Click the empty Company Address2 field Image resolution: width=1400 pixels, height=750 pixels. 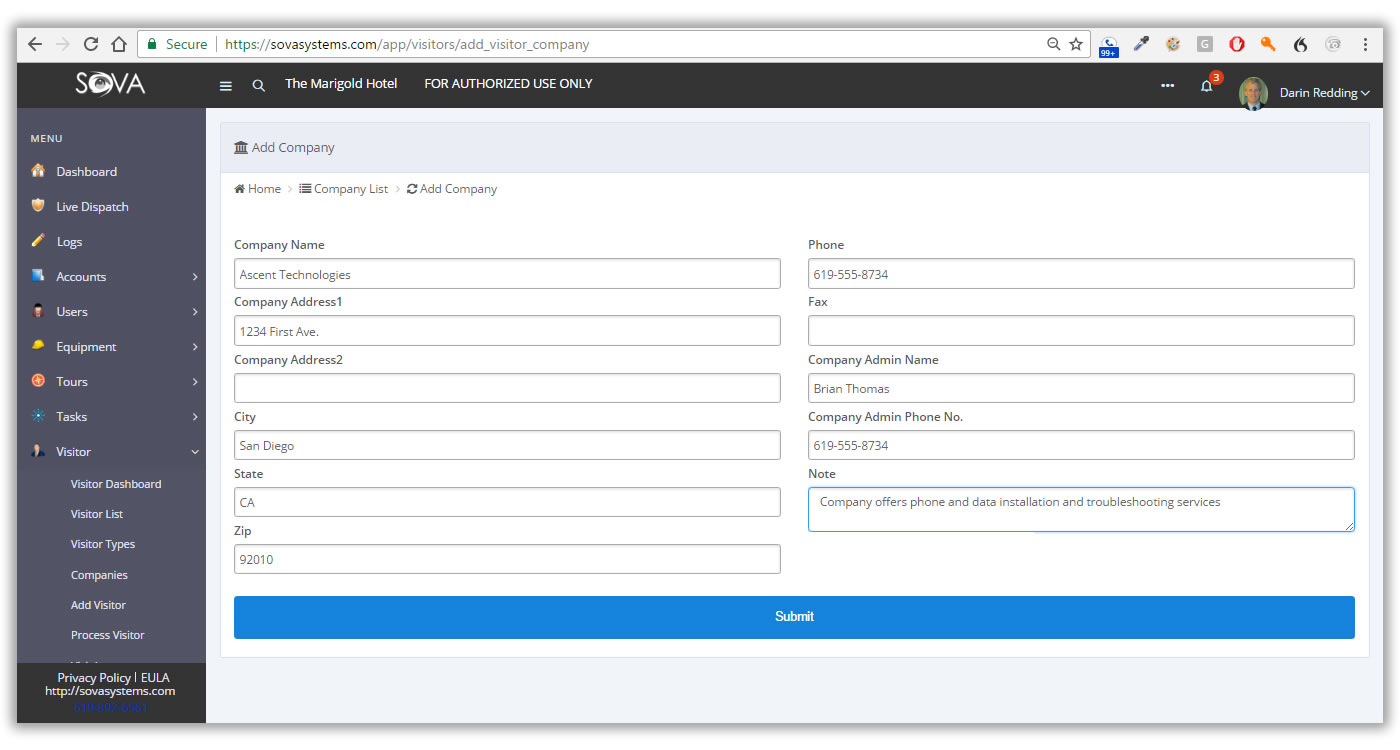pos(507,388)
